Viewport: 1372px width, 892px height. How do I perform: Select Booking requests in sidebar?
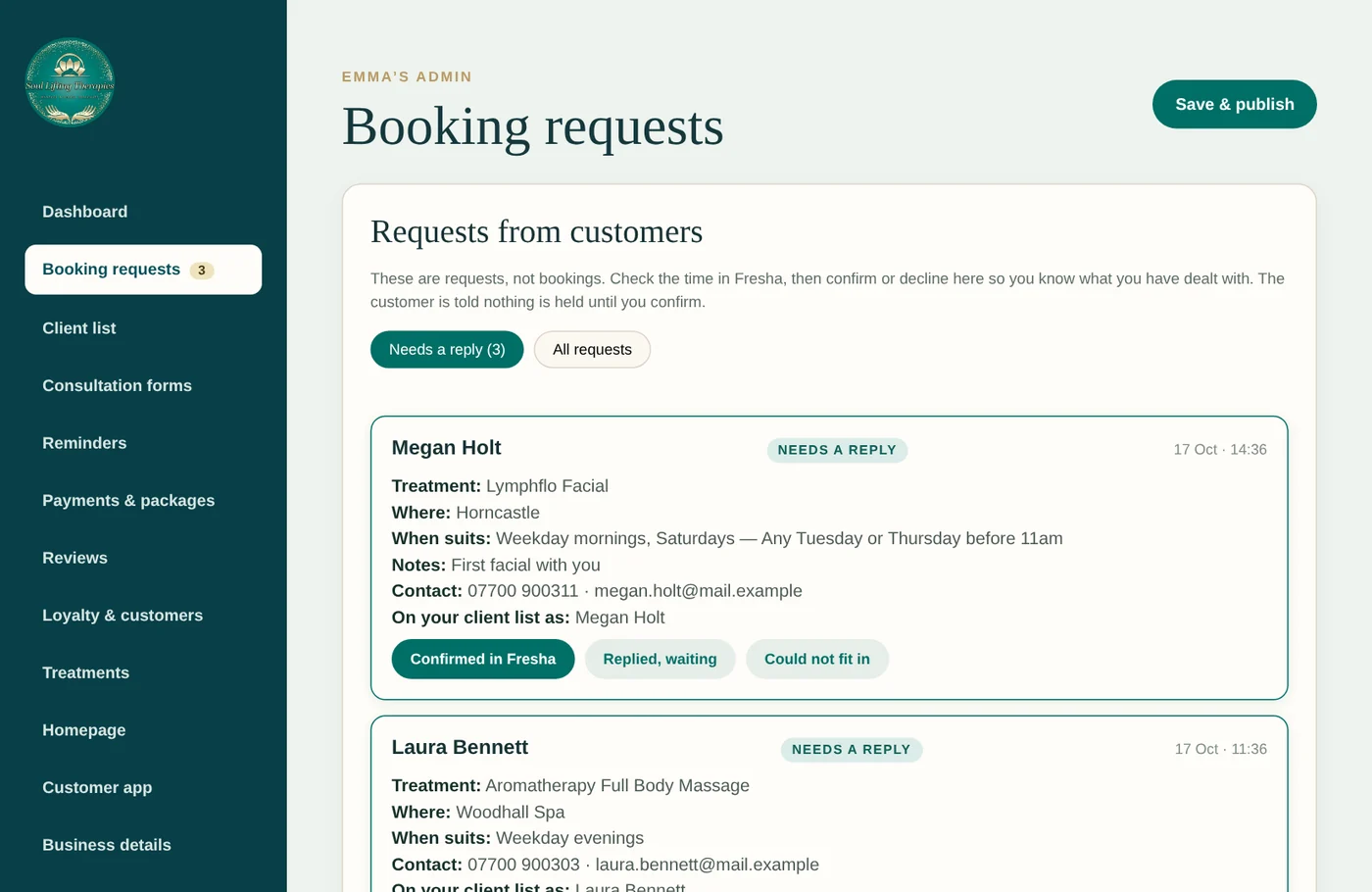click(x=143, y=270)
